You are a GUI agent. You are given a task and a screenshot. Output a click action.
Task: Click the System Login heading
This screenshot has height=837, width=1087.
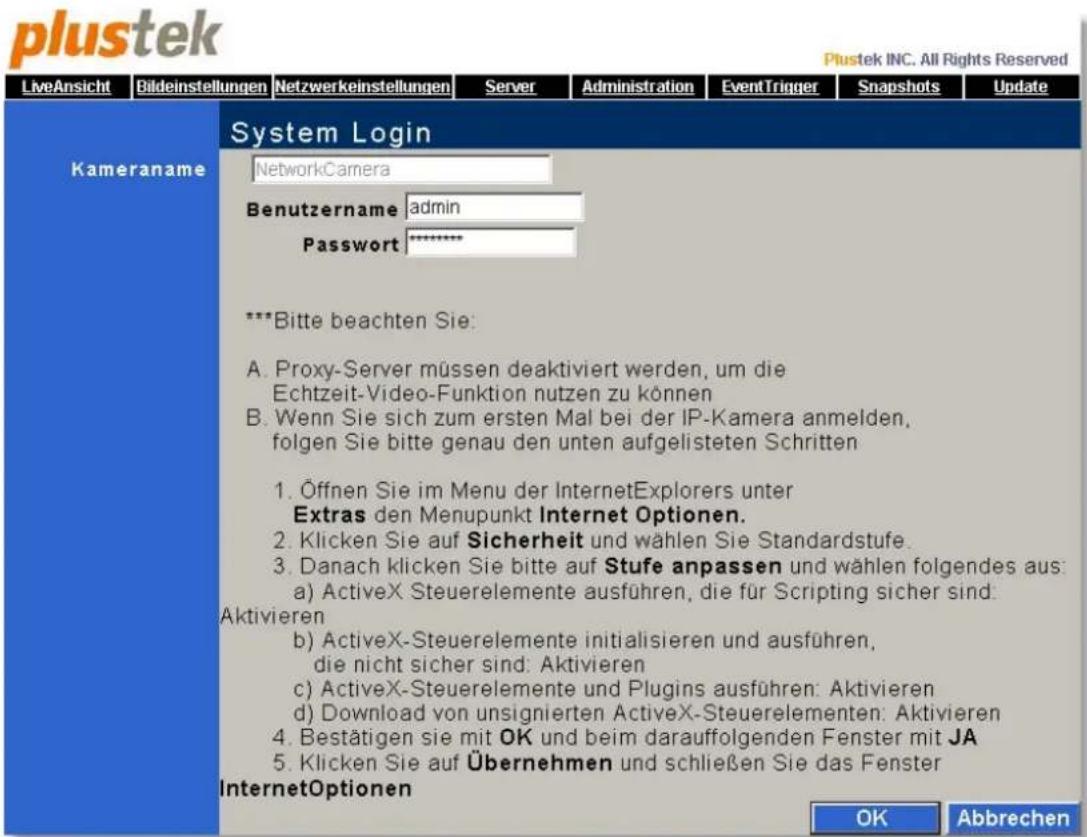point(331,132)
